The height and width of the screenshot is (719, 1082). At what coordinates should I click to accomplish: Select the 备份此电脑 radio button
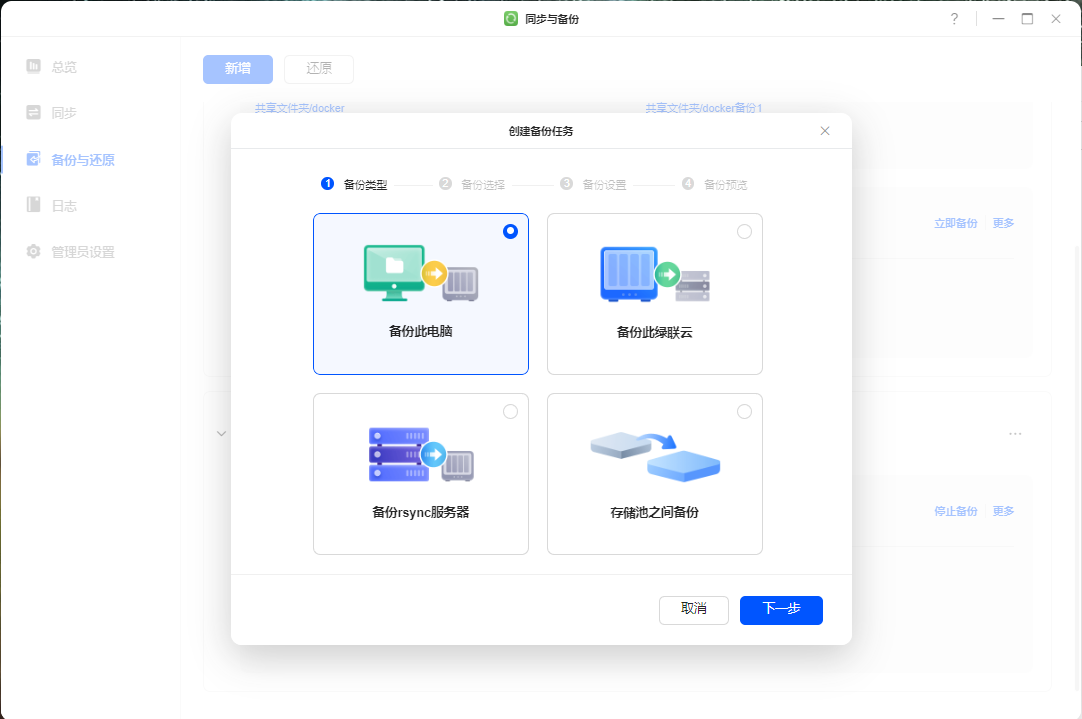[x=511, y=231]
